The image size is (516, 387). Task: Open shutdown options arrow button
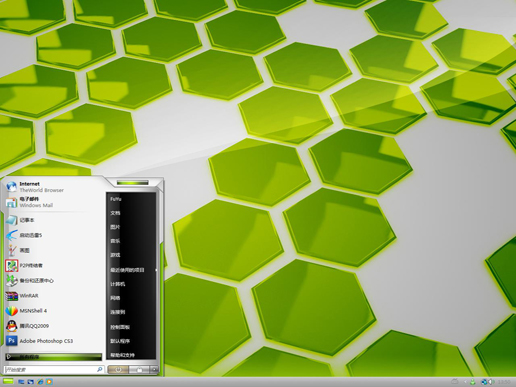154,369
